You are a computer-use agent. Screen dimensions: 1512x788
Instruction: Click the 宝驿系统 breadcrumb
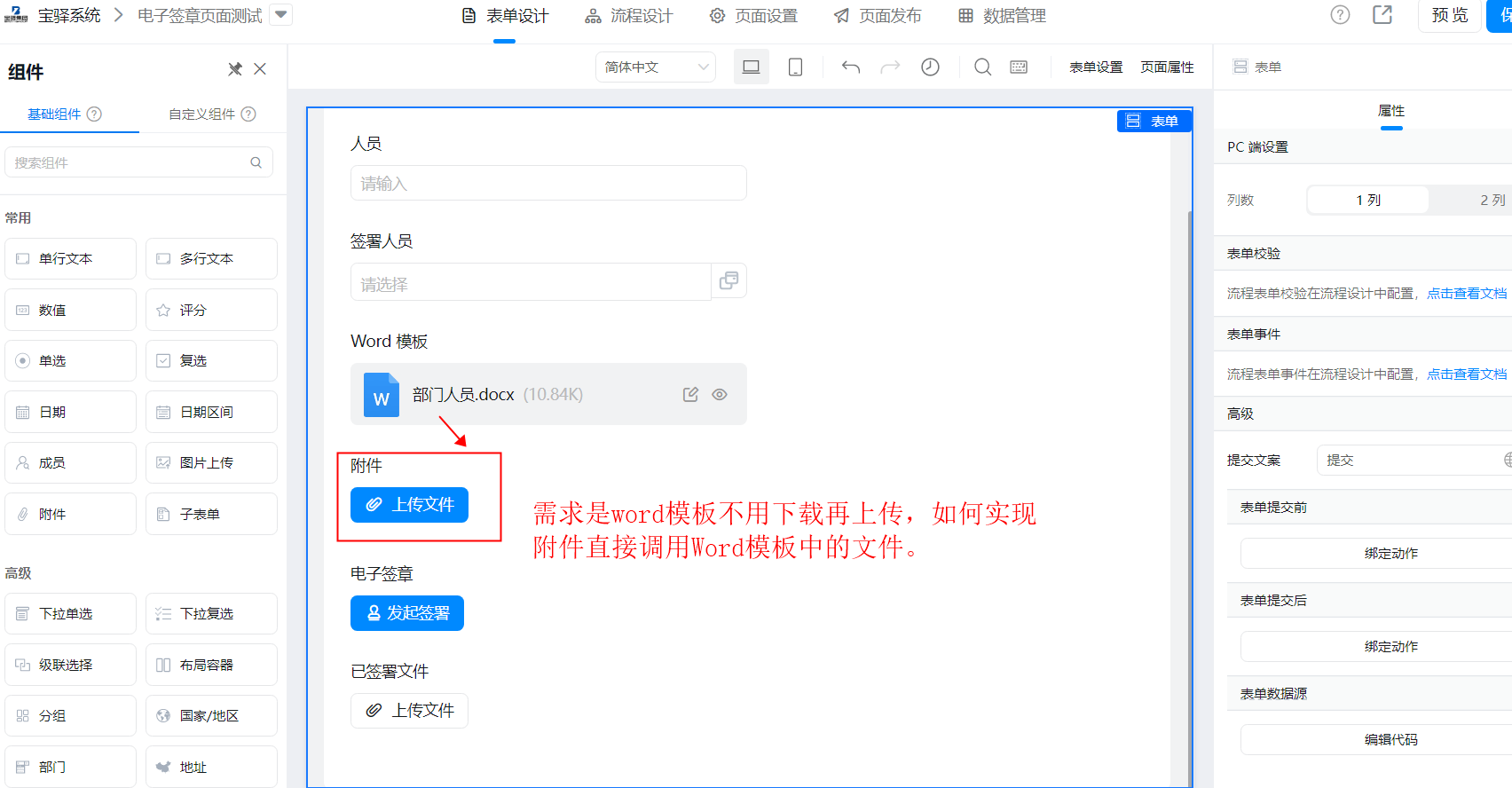point(69,15)
